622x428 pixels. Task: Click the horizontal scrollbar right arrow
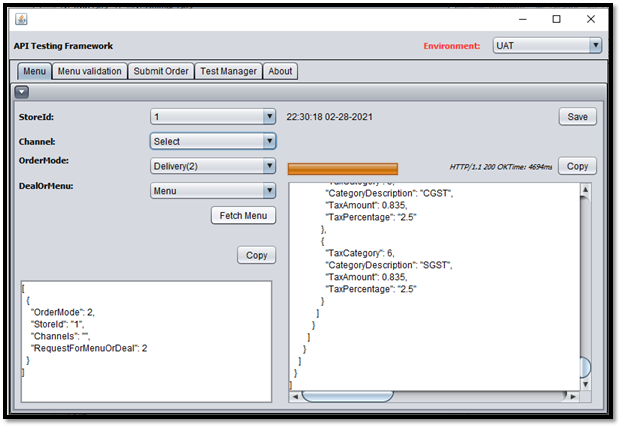573,396
